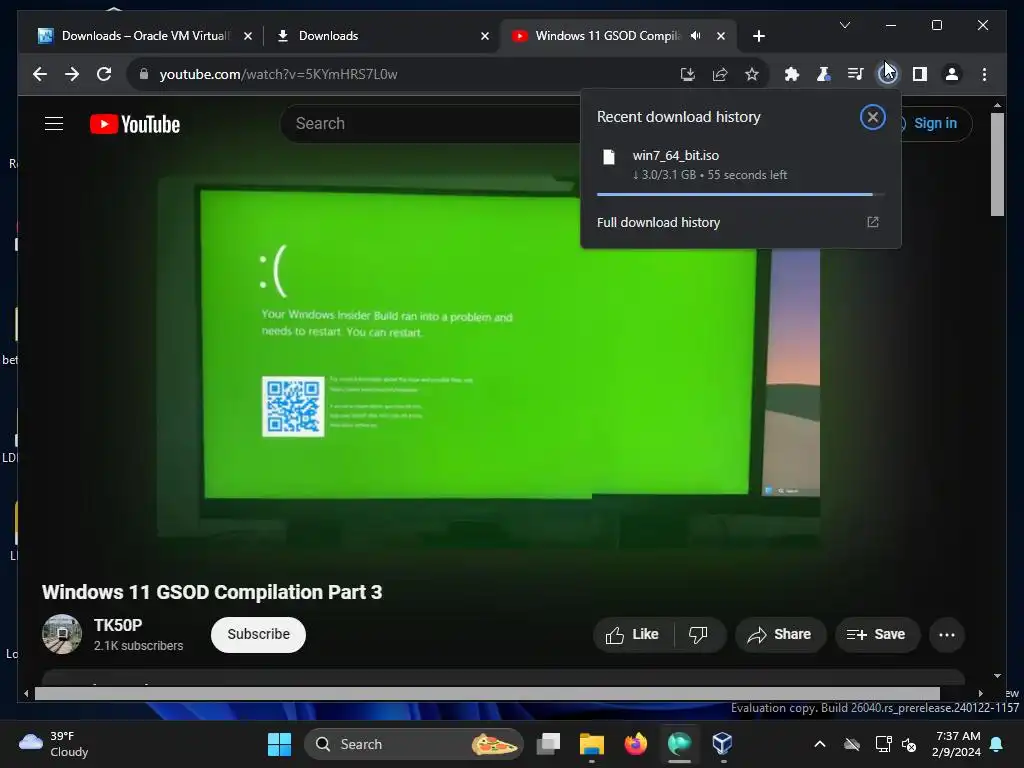Viewport: 1024px width, 768px height.
Task: Open a new browser tab
Action: (x=758, y=36)
